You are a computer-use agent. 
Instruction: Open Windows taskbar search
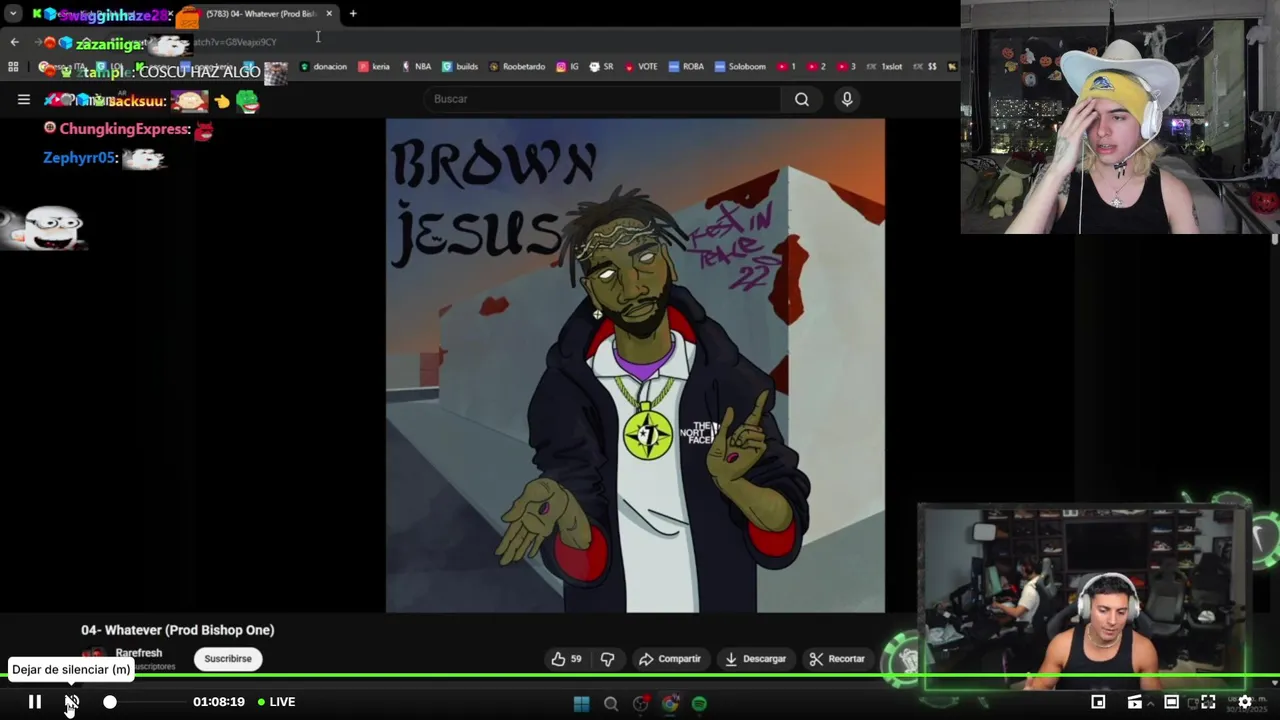611,704
